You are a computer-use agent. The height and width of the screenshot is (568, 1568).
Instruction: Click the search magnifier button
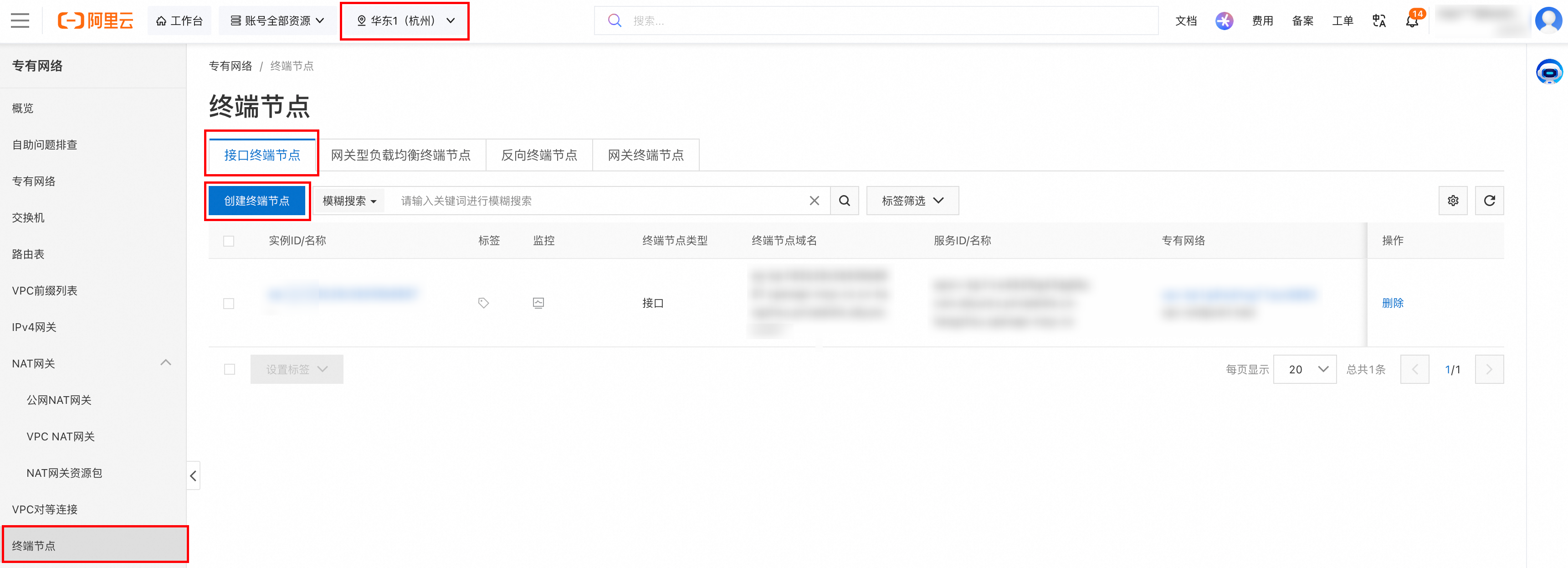click(x=844, y=201)
